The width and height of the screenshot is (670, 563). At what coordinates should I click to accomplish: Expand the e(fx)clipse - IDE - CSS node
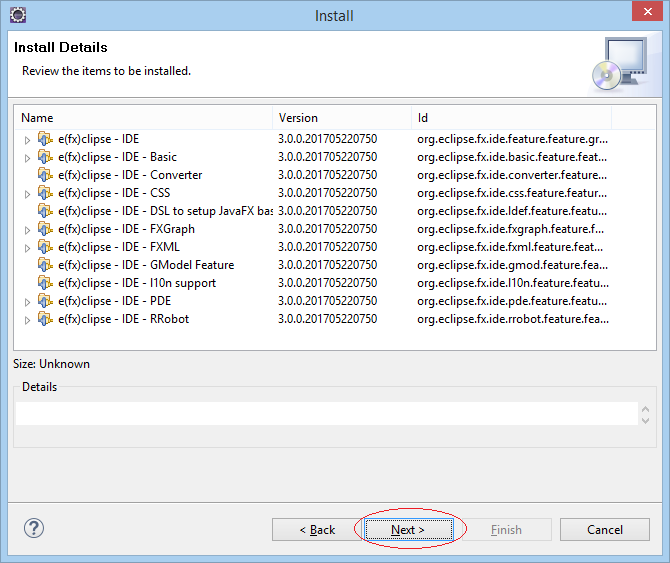[x=27, y=194]
